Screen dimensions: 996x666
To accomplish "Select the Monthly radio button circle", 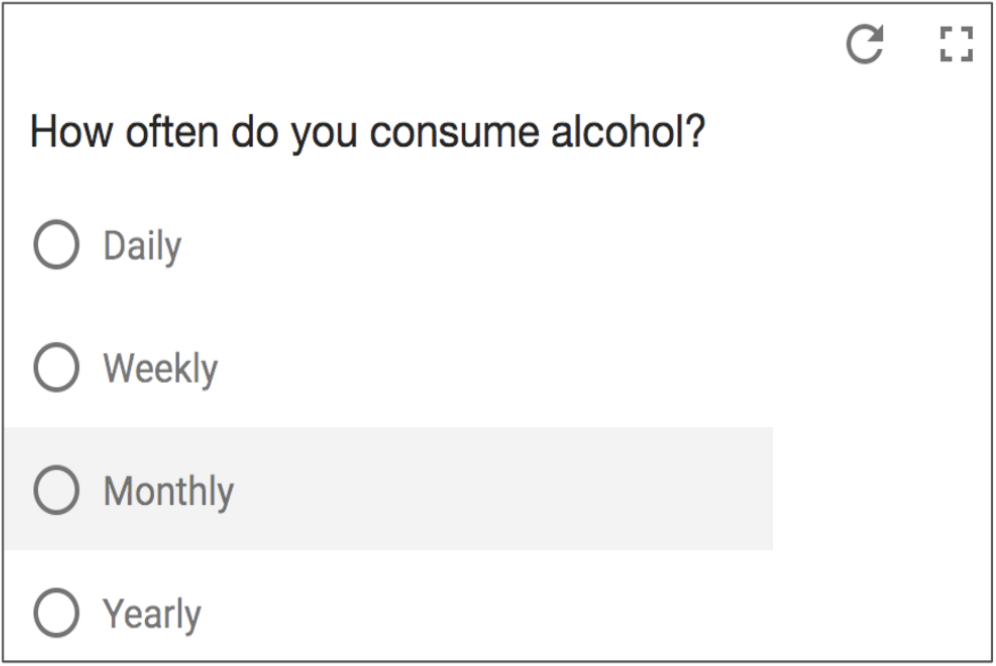I will pos(57,490).
